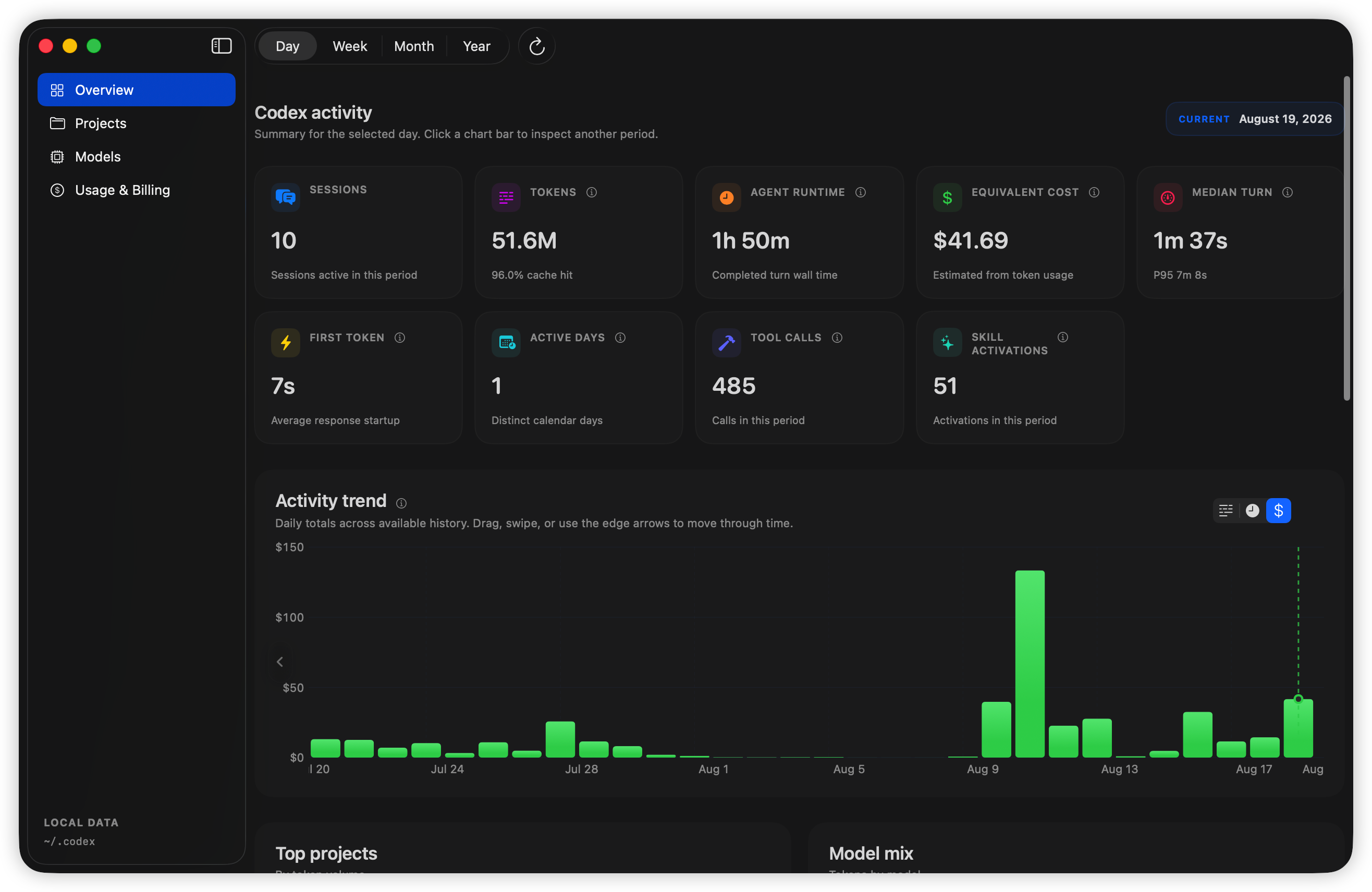Click the ~/.codex local data path
1372x892 pixels.
pos(69,841)
